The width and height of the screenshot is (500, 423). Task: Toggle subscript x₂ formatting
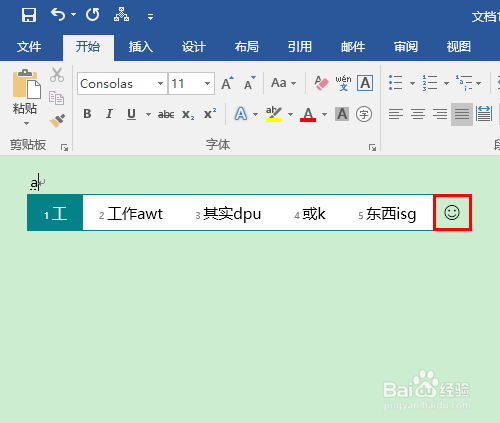click(188, 114)
